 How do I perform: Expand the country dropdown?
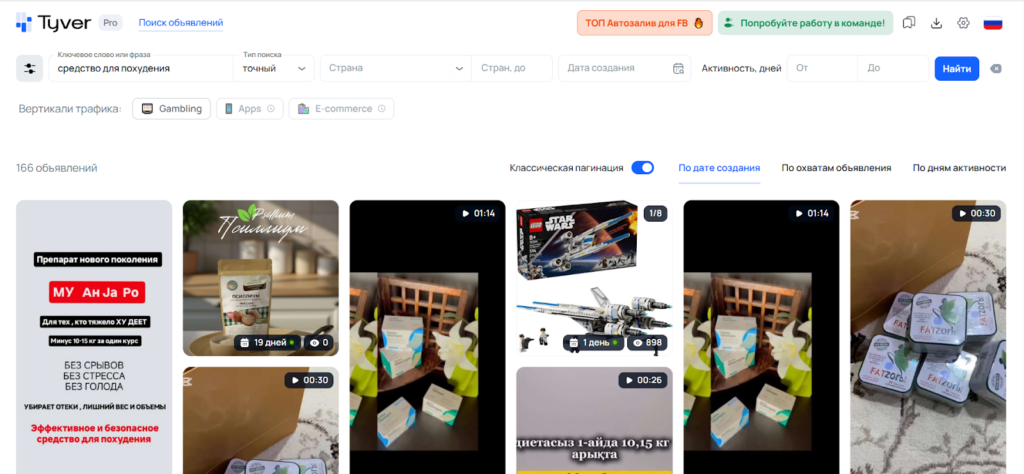395,69
